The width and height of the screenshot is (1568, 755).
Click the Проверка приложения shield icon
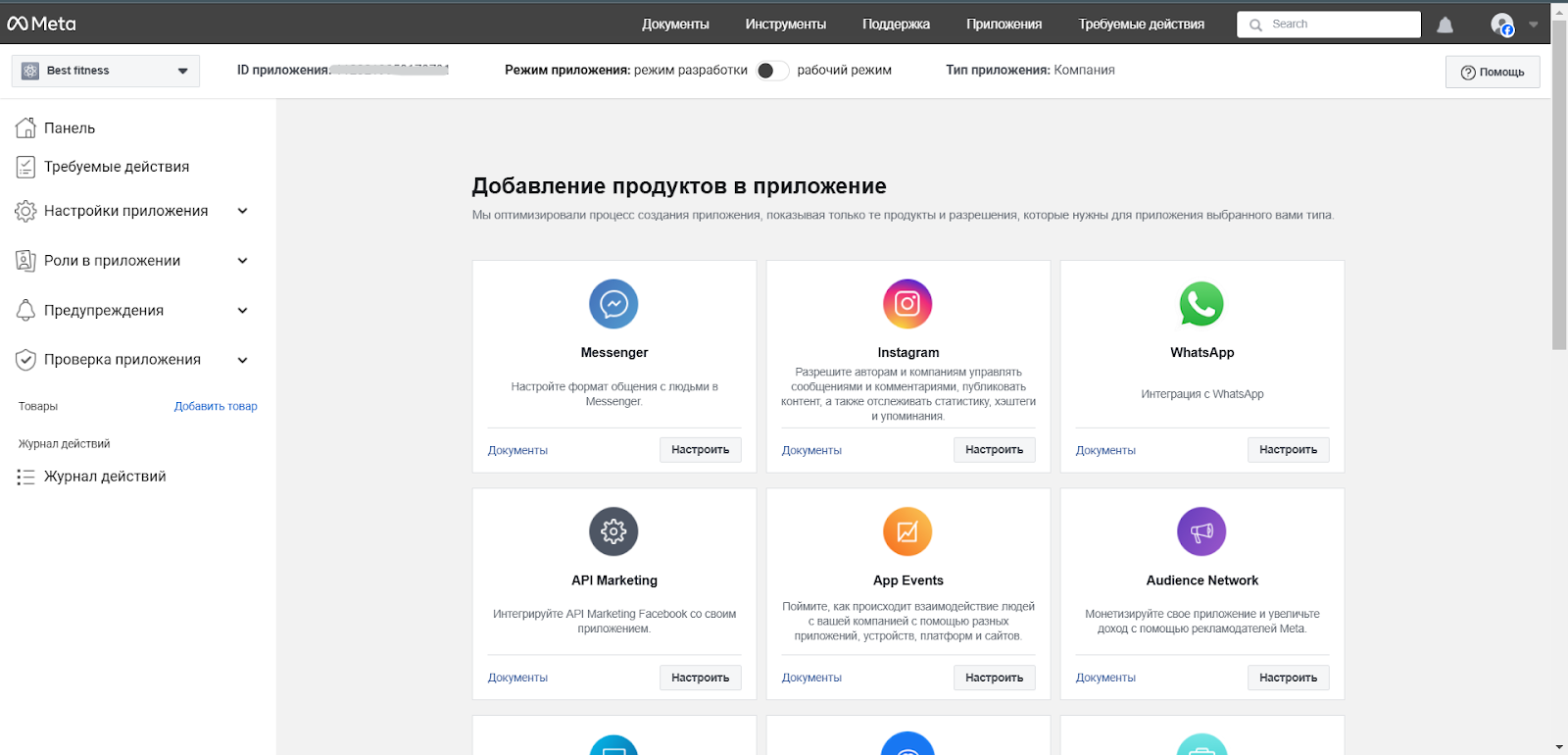click(25, 360)
